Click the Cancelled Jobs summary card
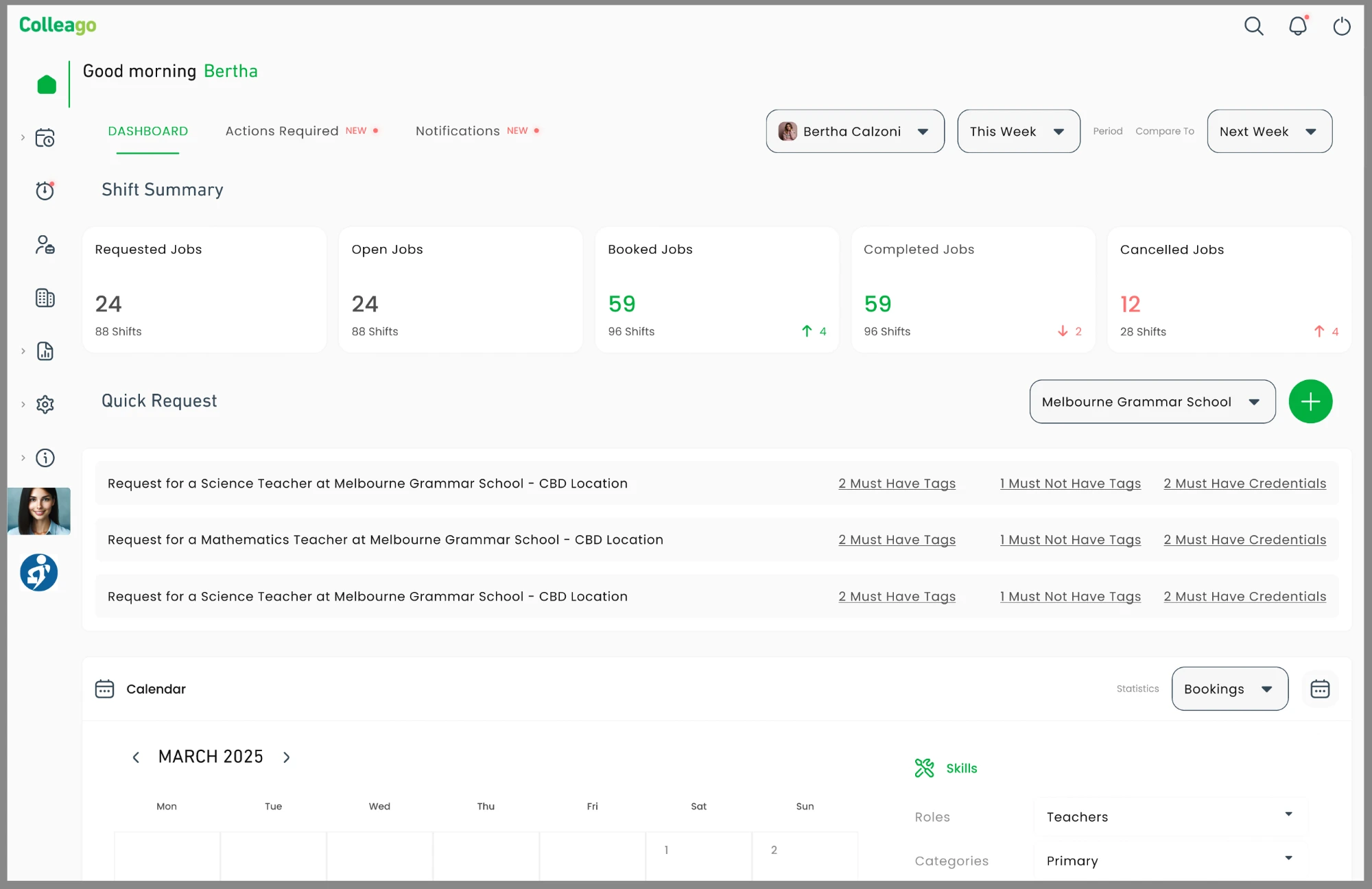Image resolution: width=1372 pixels, height=889 pixels. [1229, 290]
